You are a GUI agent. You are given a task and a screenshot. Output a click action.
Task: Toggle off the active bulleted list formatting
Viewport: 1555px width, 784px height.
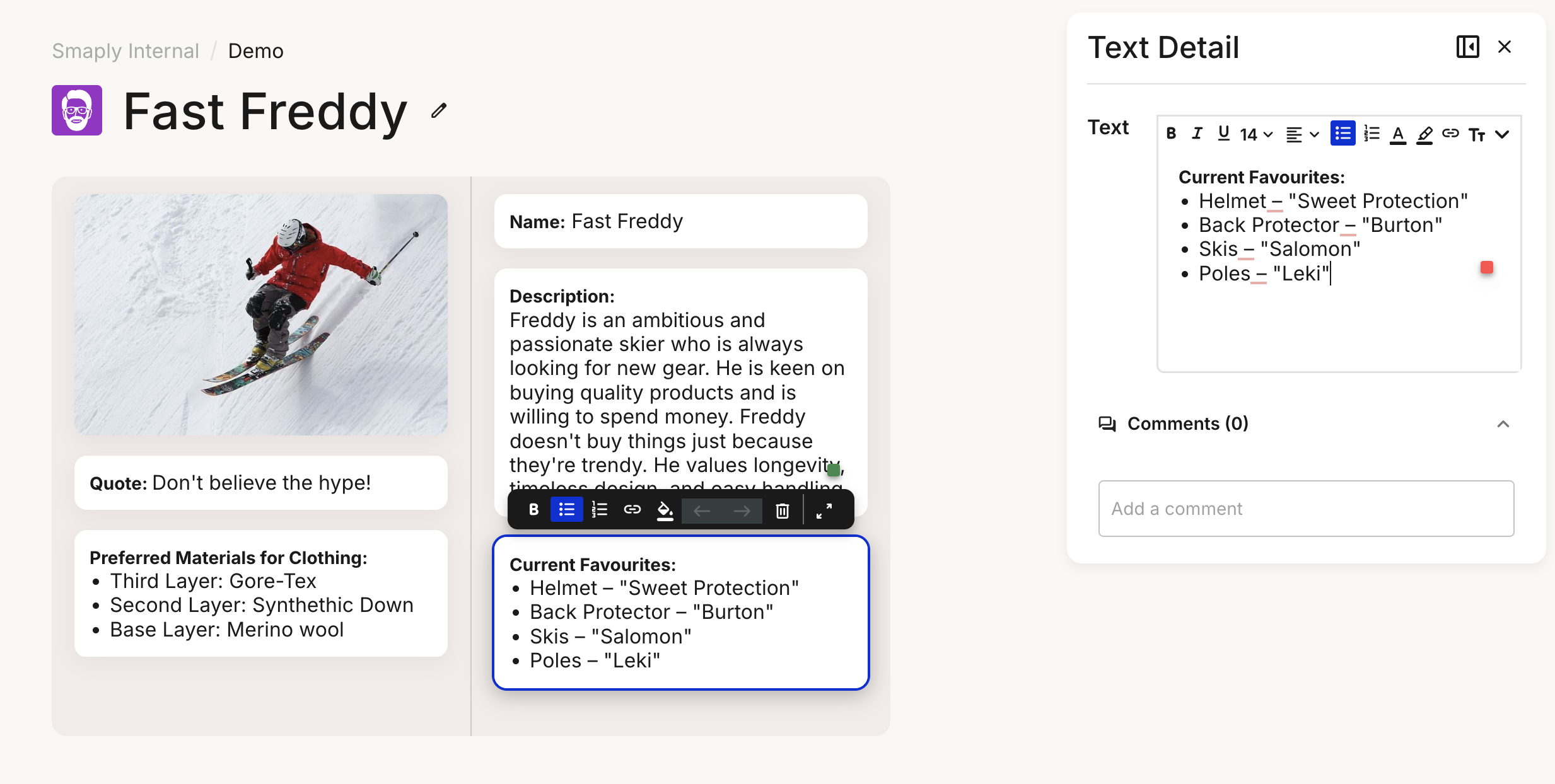1343,133
